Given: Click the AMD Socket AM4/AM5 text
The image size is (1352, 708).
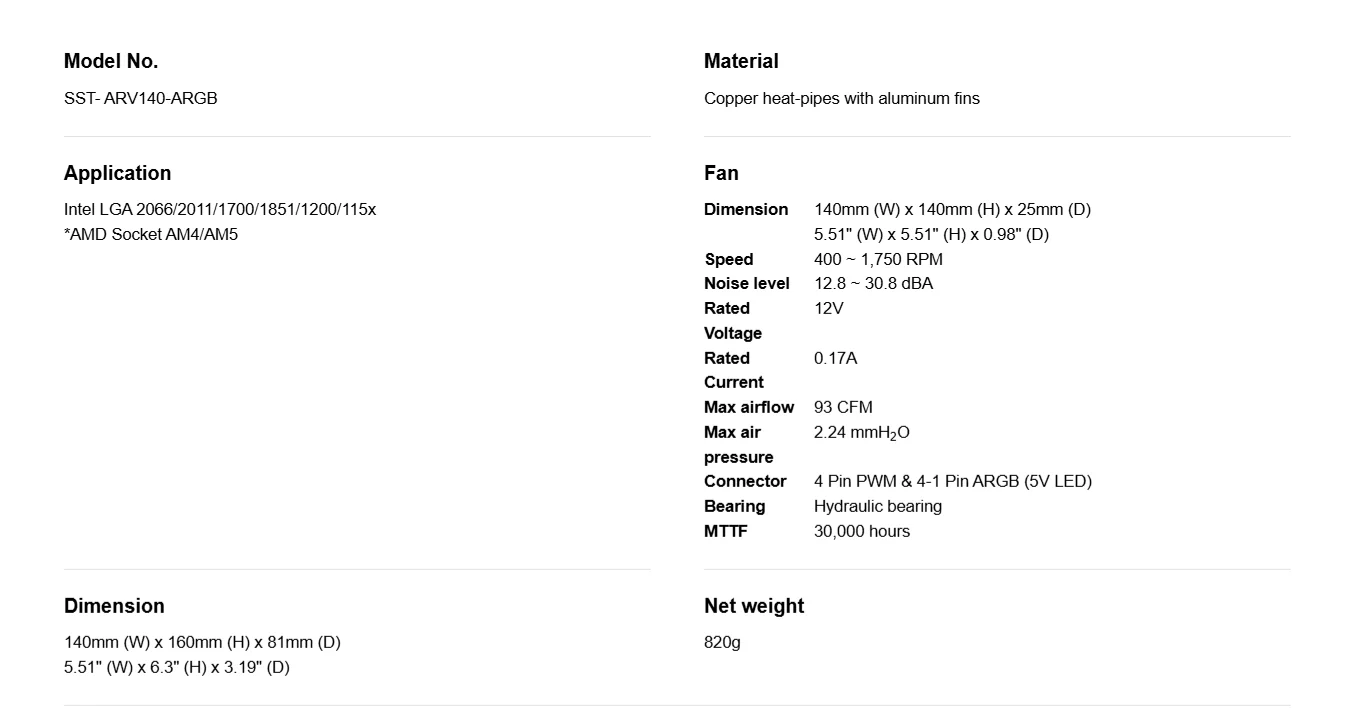Looking at the screenshot, I should 151,234.
